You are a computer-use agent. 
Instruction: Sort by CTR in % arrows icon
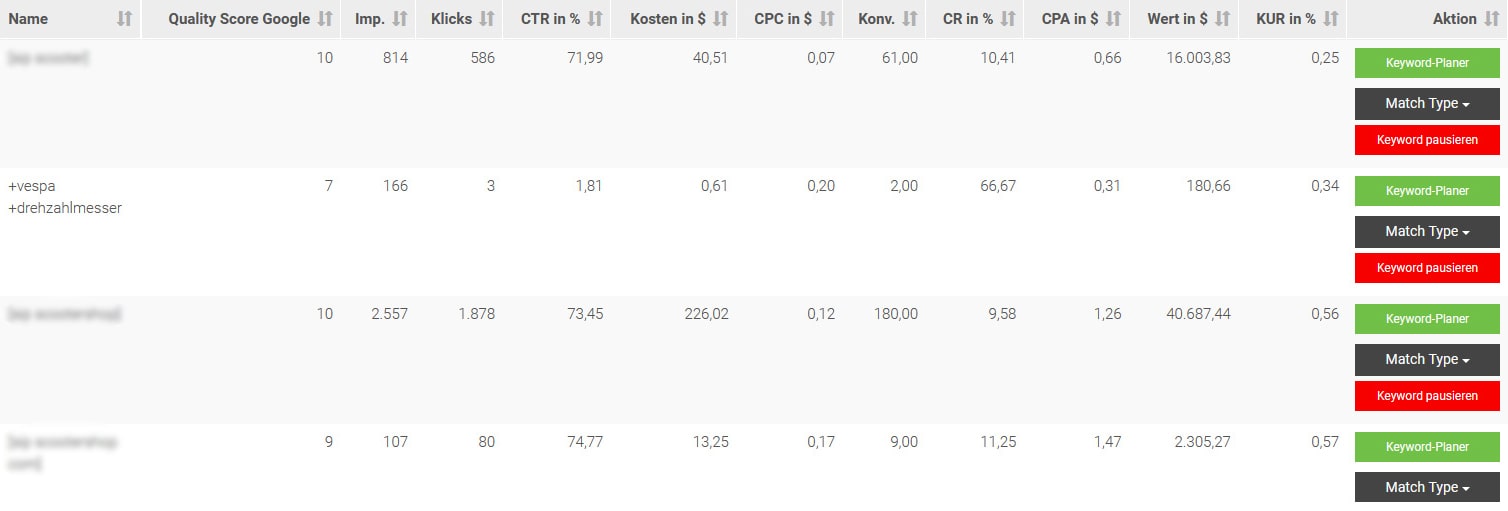pyautogui.click(x=595, y=19)
